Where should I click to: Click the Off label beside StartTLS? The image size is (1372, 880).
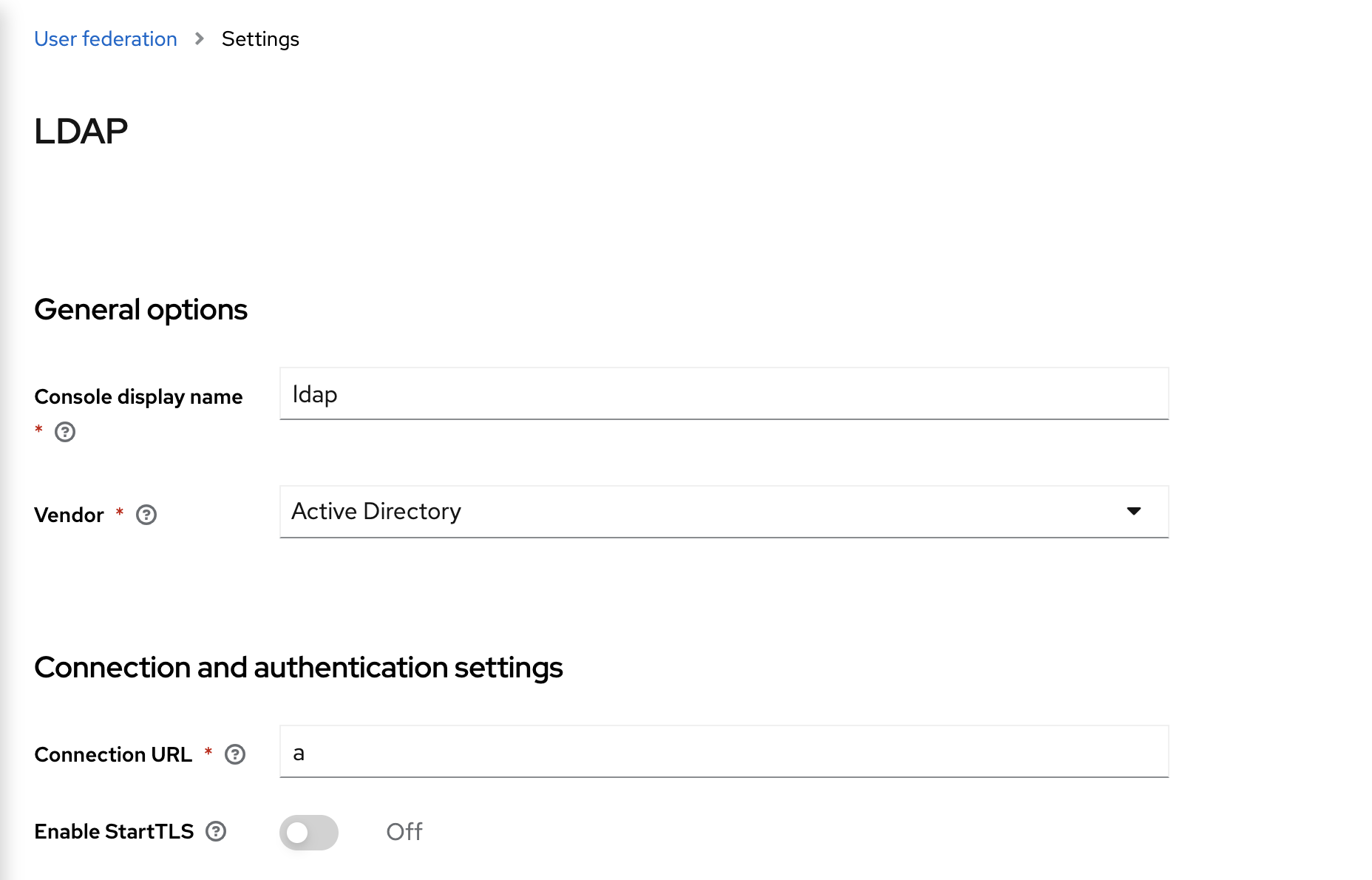tap(404, 831)
